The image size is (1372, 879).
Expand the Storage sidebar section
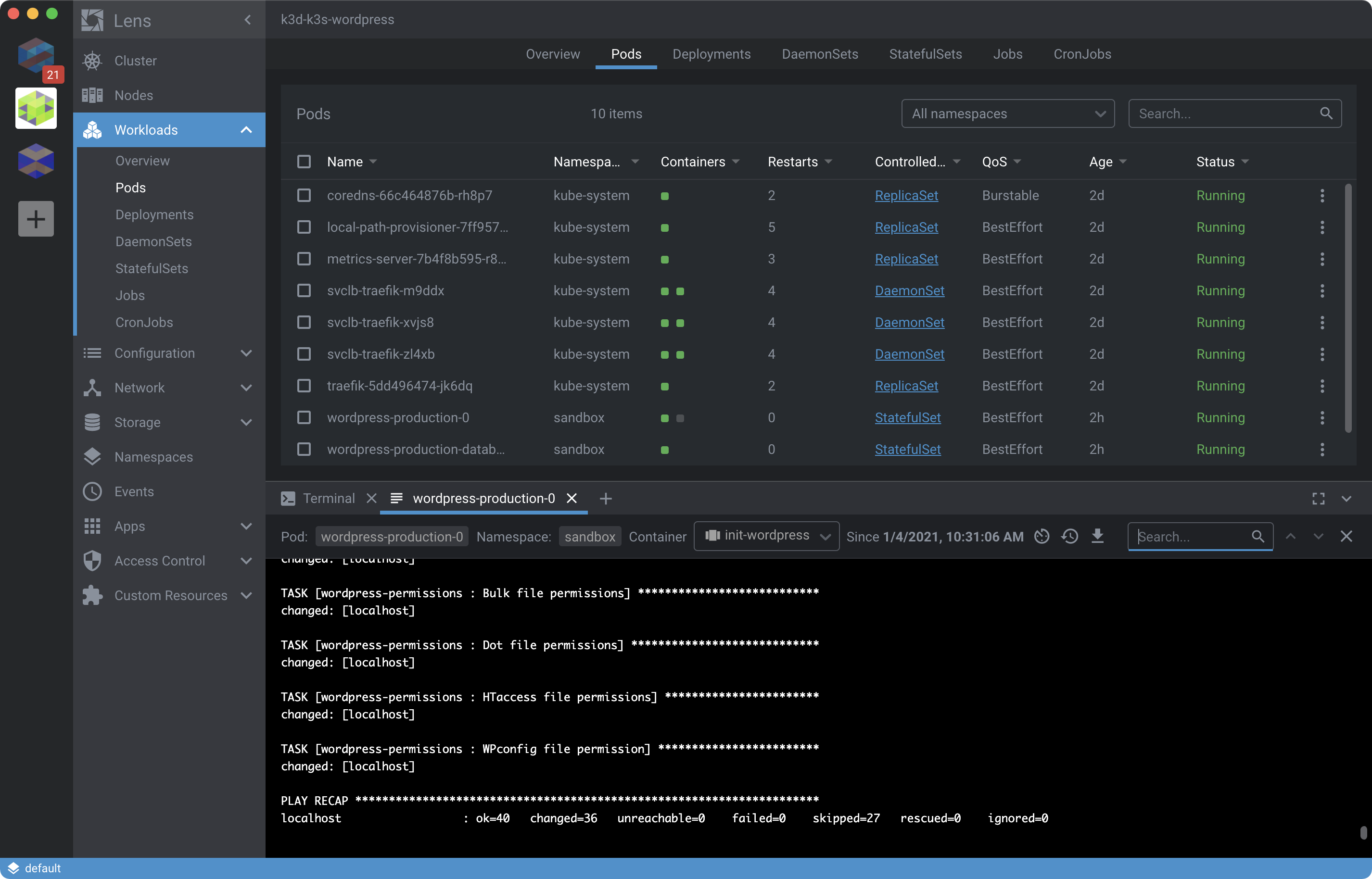[246, 422]
